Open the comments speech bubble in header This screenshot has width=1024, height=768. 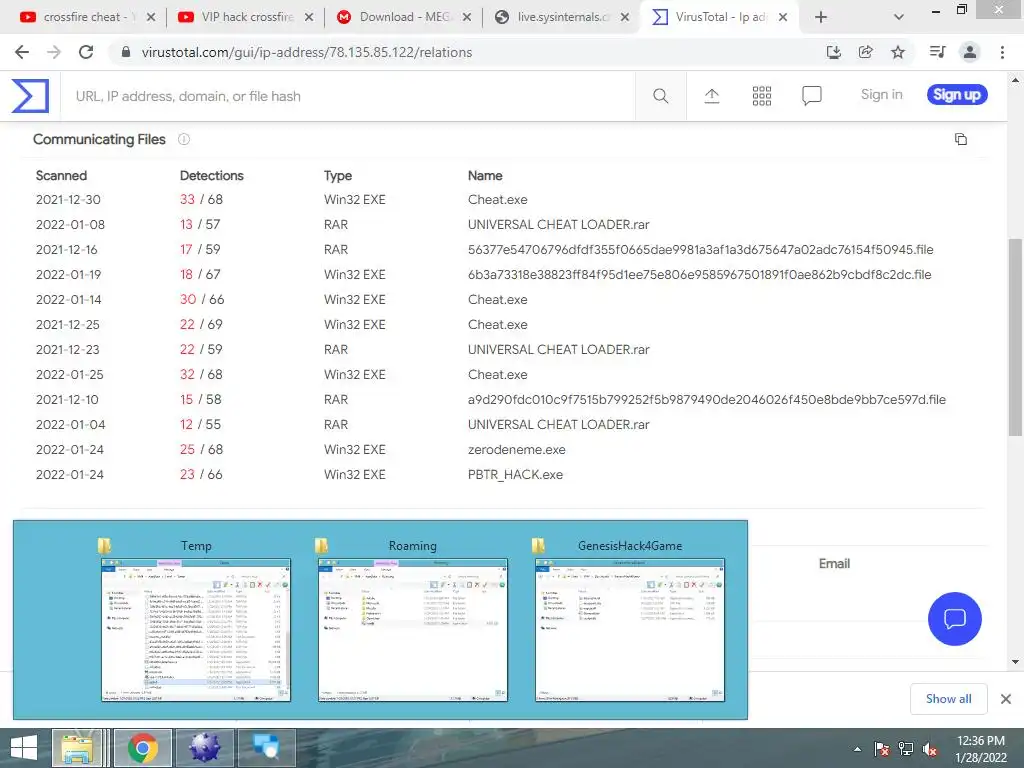pos(811,96)
